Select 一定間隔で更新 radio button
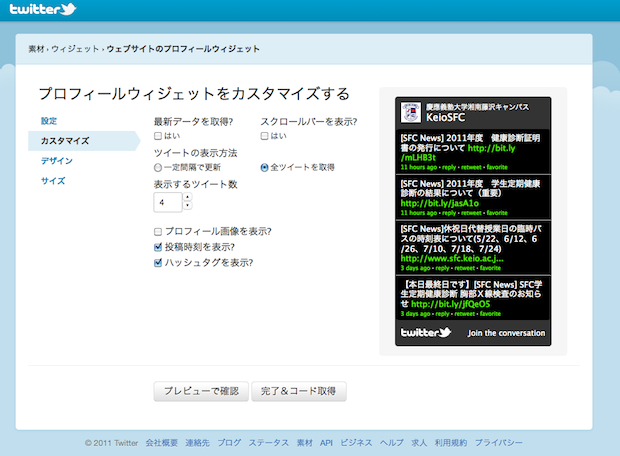620x456 pixels. [158, 167]
